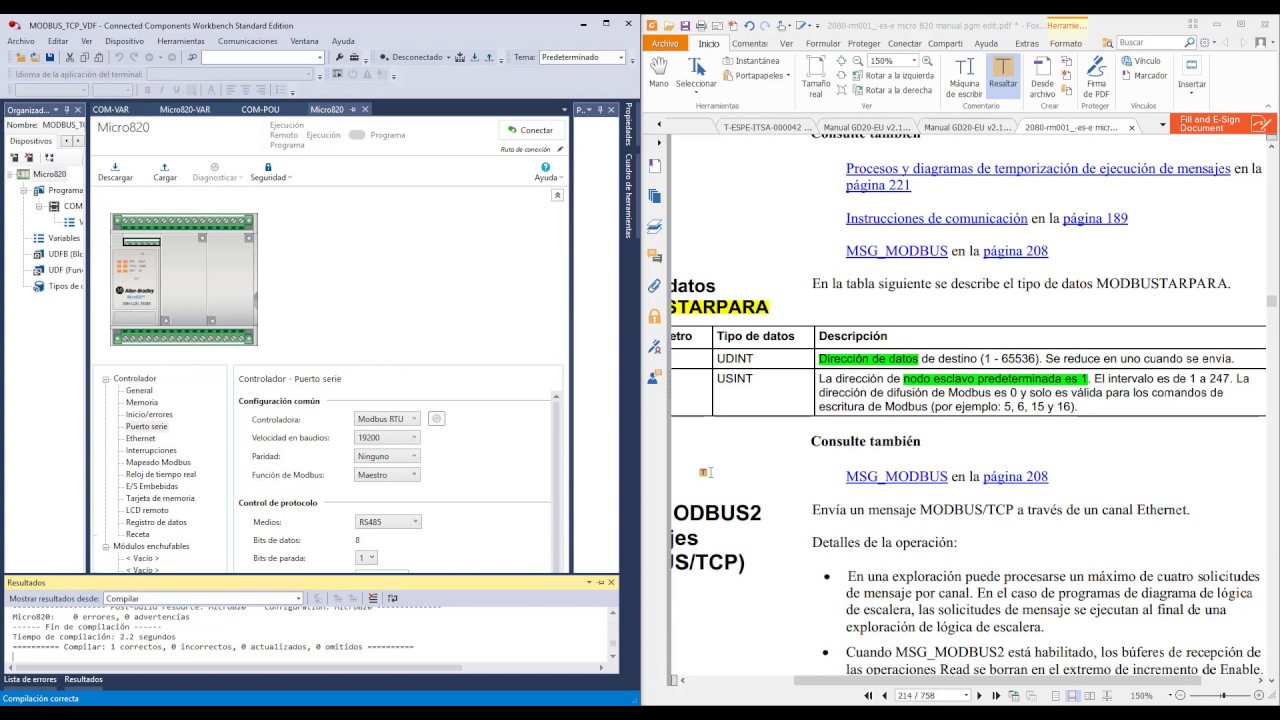Click the Descargar download icon
The width and height of the screenshot is (1280, 720).
[x=115, y=167]
